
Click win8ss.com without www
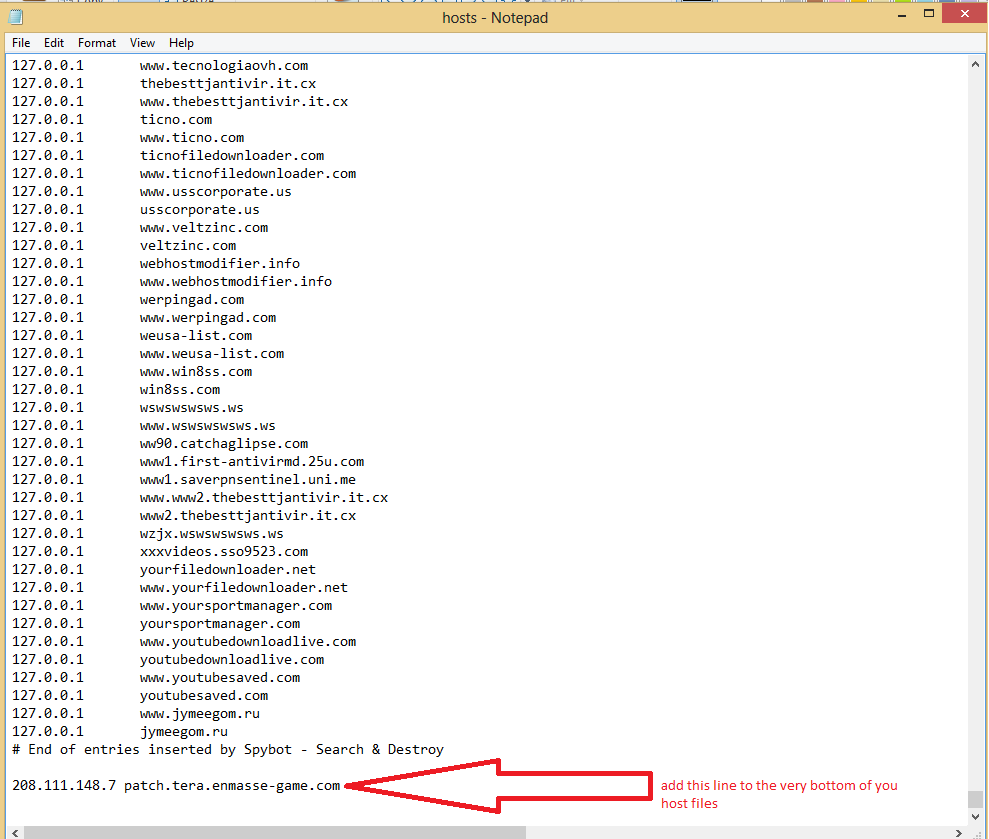click(180, 390)
